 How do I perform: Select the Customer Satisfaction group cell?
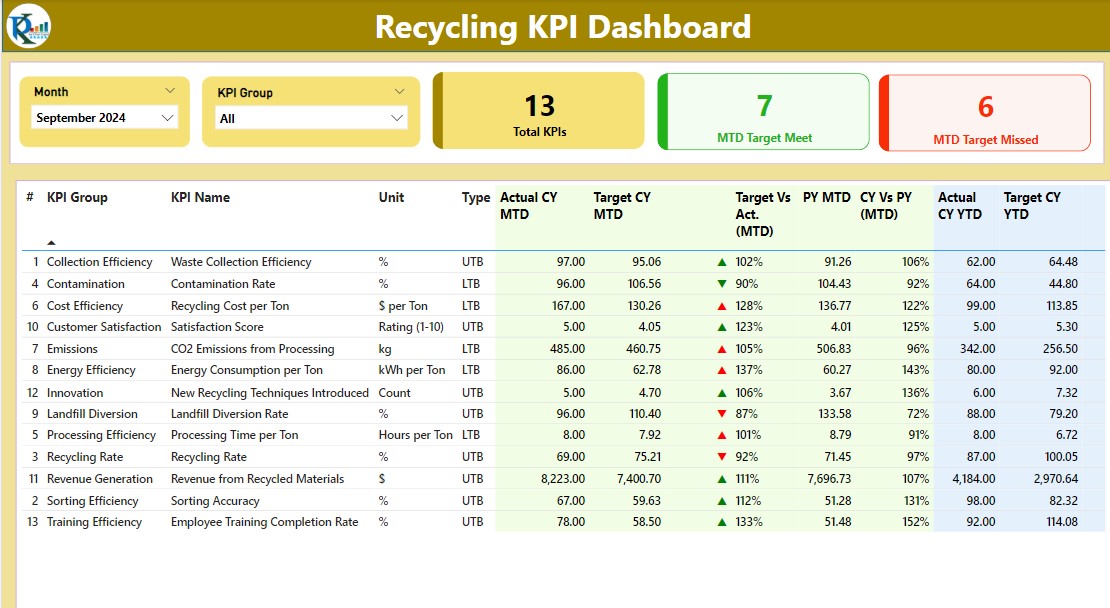[104, 327]
